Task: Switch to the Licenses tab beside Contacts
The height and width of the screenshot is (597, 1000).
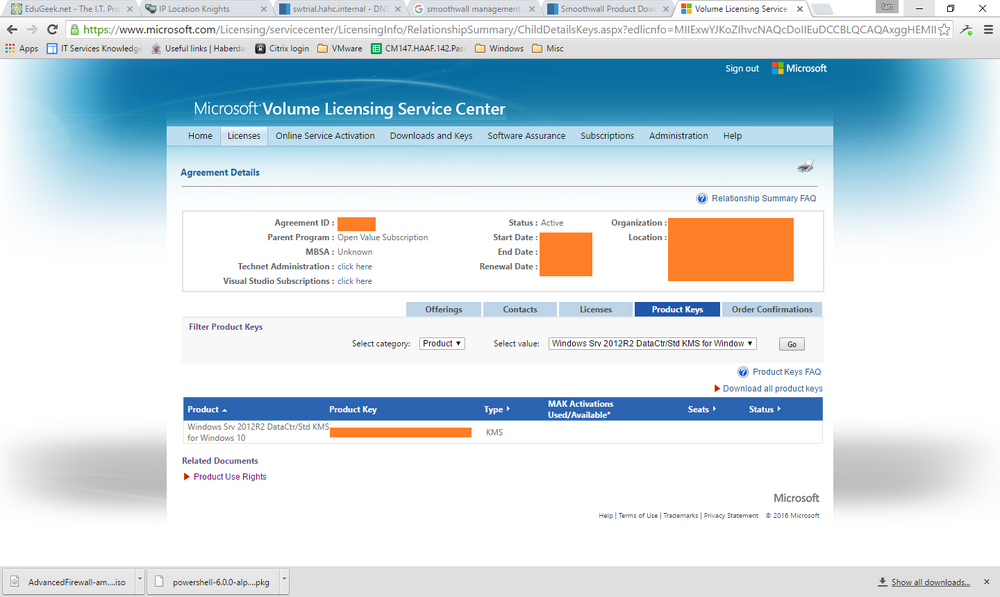Action: pos(596,309)
